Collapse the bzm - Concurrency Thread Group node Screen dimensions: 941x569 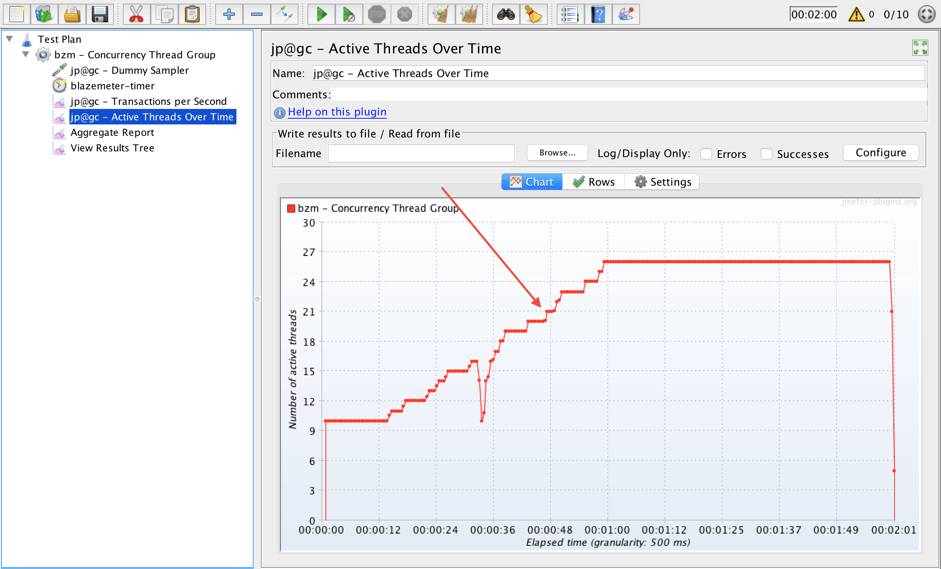click(x=25, y=55)
